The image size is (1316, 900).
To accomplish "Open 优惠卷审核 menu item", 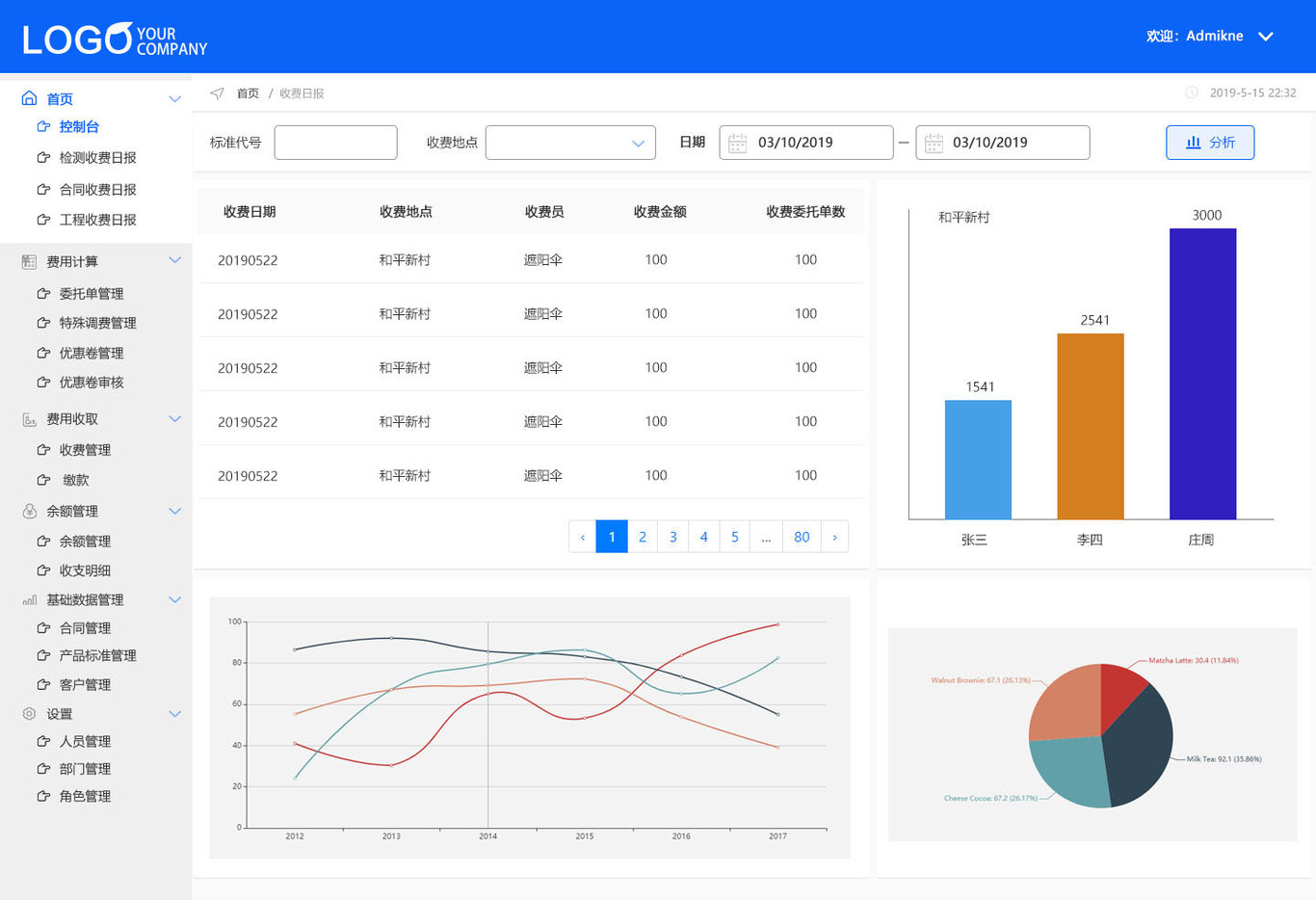I will pos(92,383).
